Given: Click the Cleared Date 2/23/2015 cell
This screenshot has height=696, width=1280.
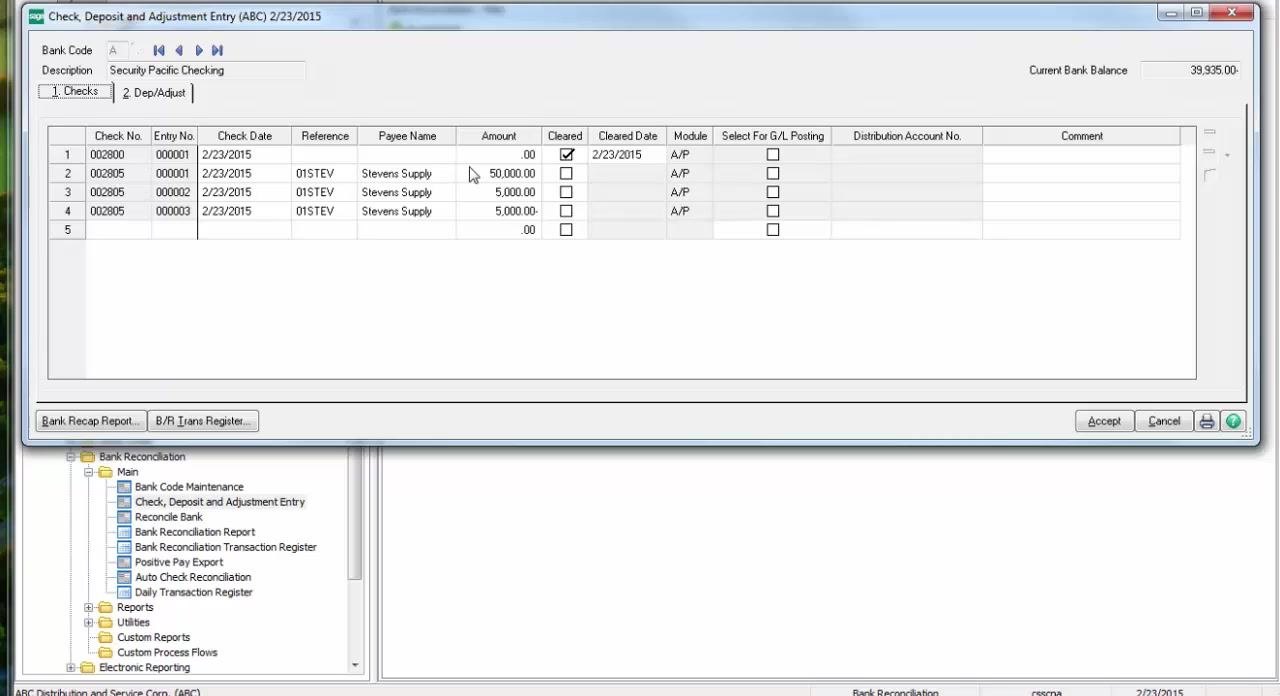Looking at the screenshot, I should [627, 155].
